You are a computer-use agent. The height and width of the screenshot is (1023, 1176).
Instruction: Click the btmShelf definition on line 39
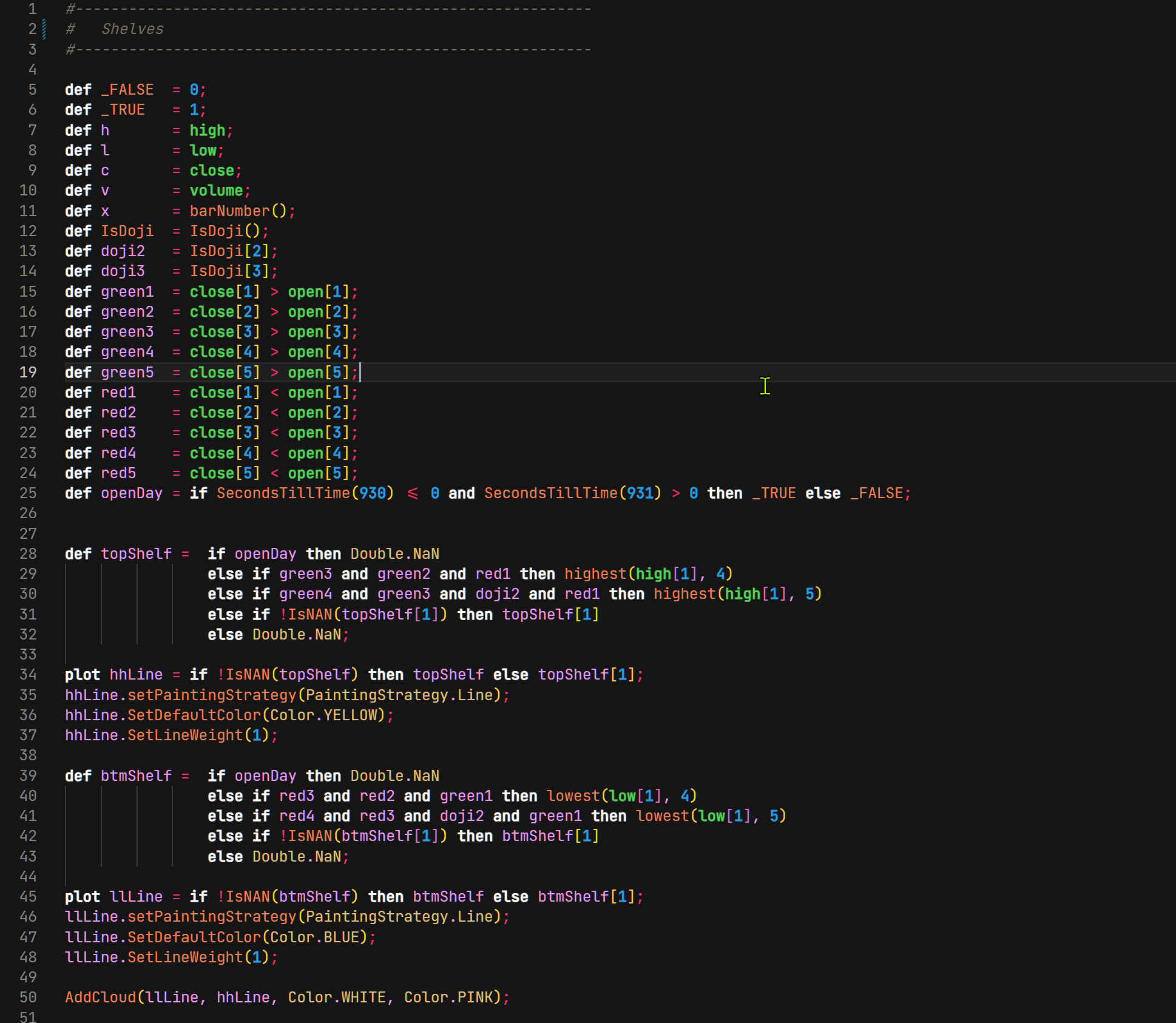click(x=136, y=775)
